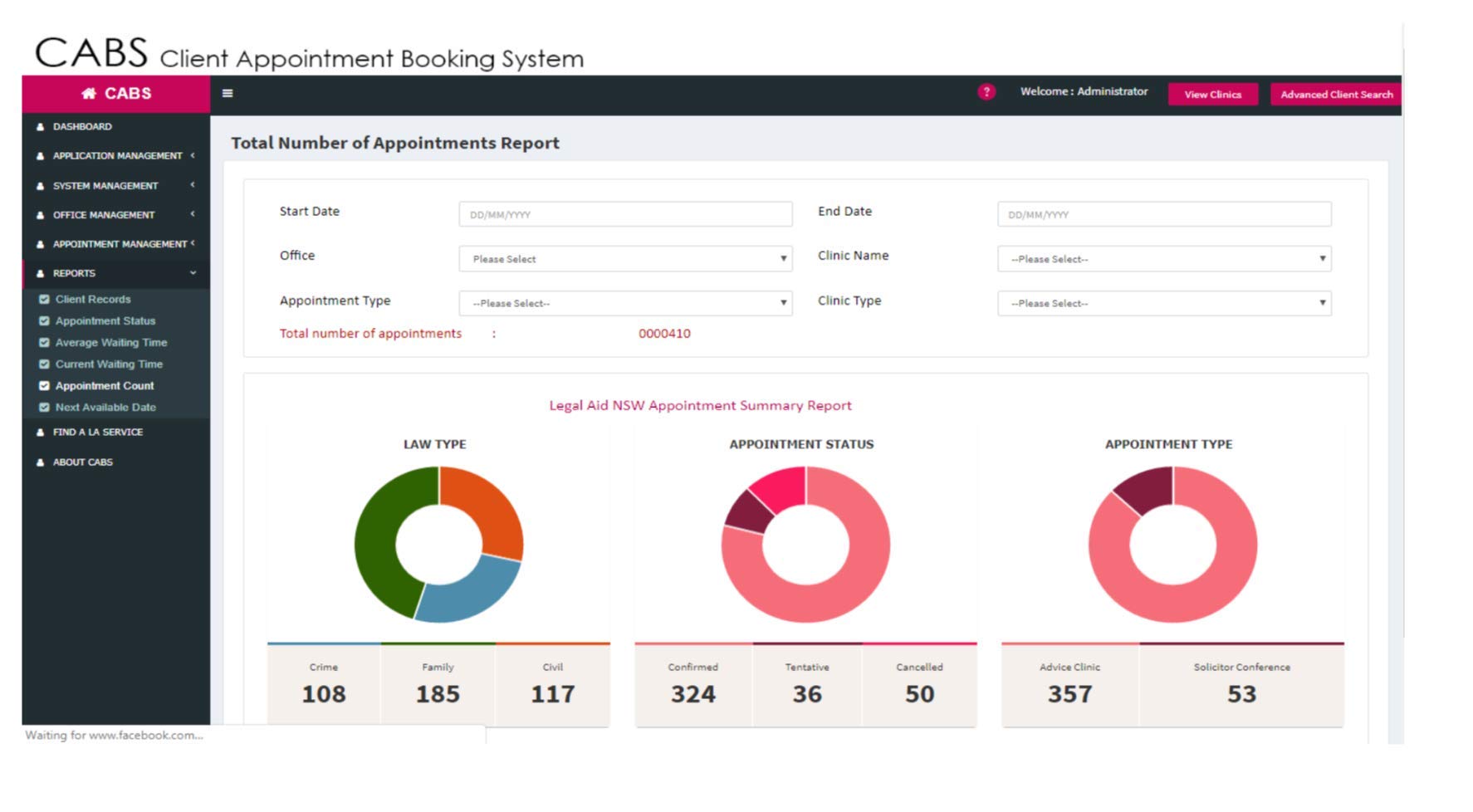The width and height of the screenshot is (1473, 812).
Task: Toggle the checkbox beside Next Available Date
Action: pos(45,407)
